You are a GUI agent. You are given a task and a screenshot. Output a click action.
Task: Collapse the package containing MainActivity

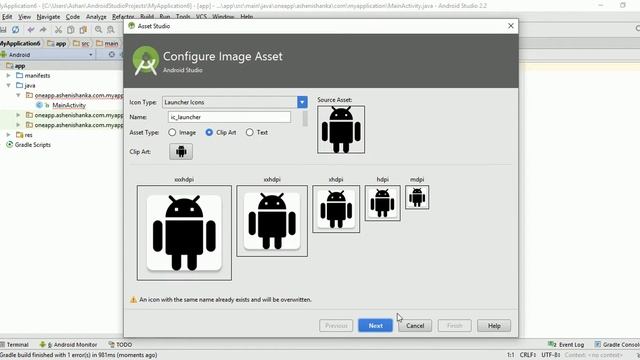pyautogui.click(x=18, y=95)
